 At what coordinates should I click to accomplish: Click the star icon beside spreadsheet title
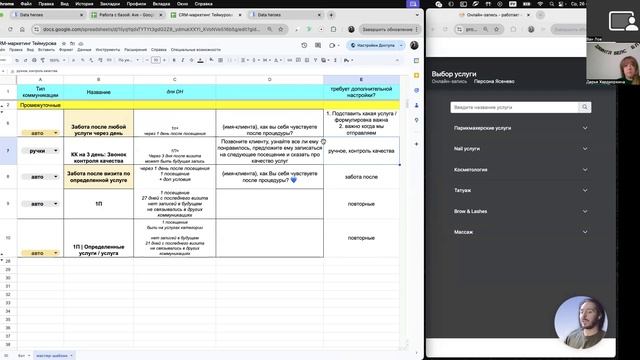point(64,43)
